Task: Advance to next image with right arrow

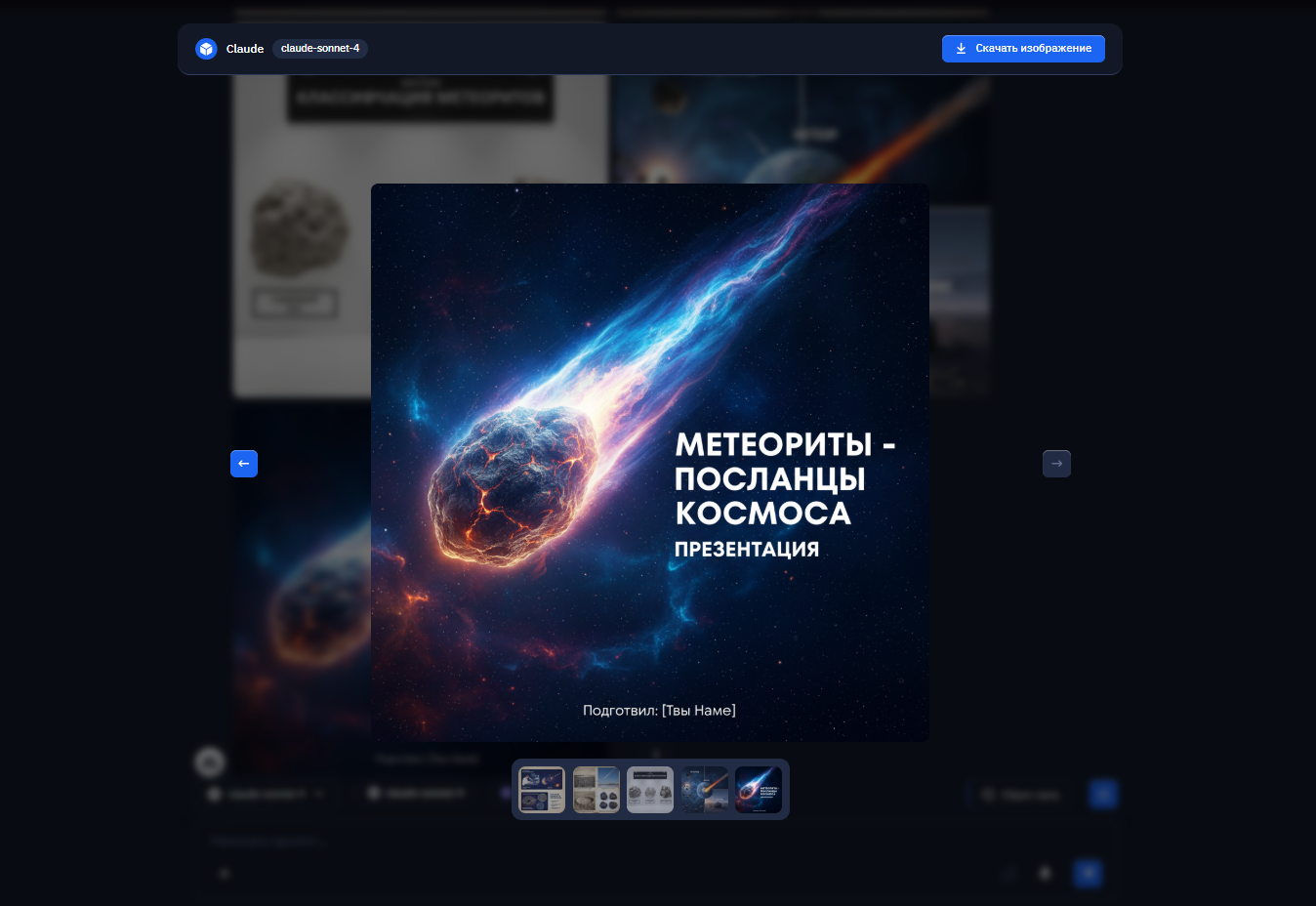Action: pyautogui.click(x=1056, y=464)
